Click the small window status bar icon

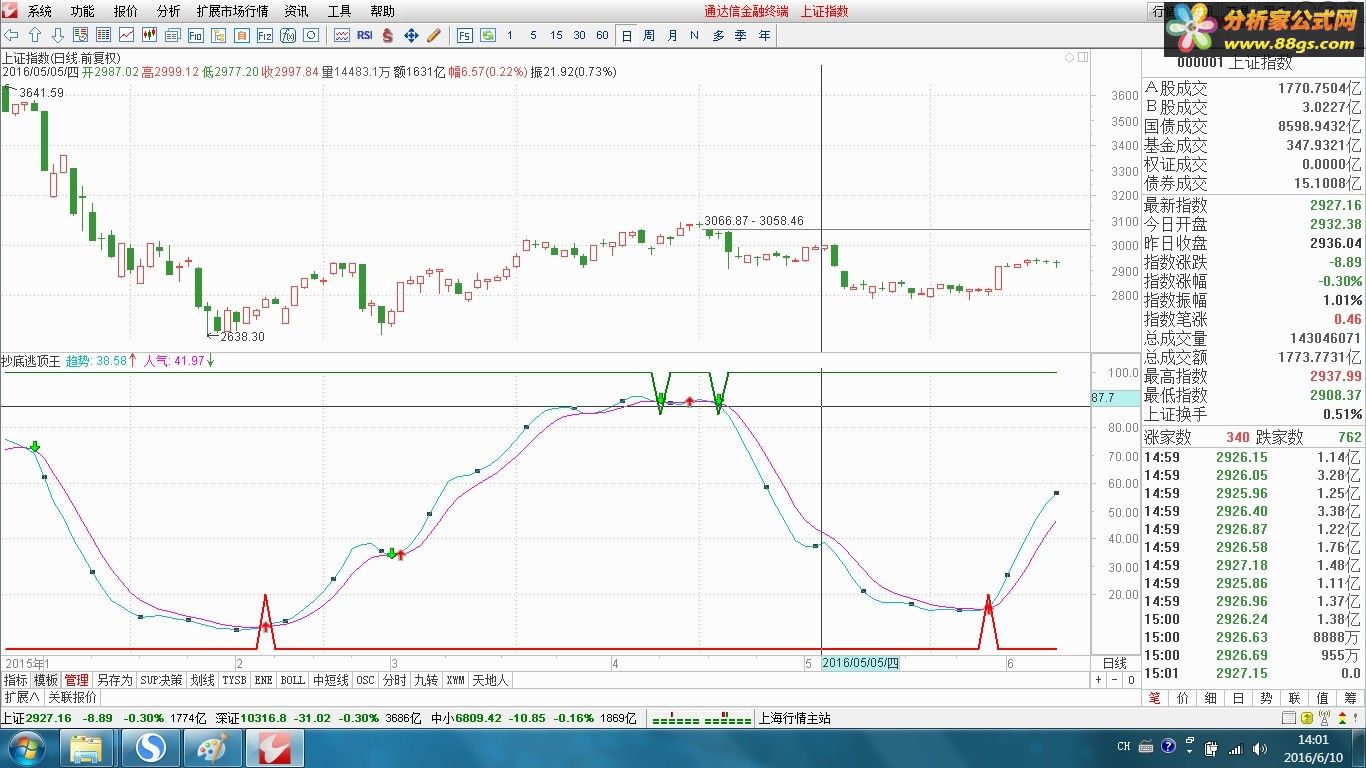(x=1289, y=718)
